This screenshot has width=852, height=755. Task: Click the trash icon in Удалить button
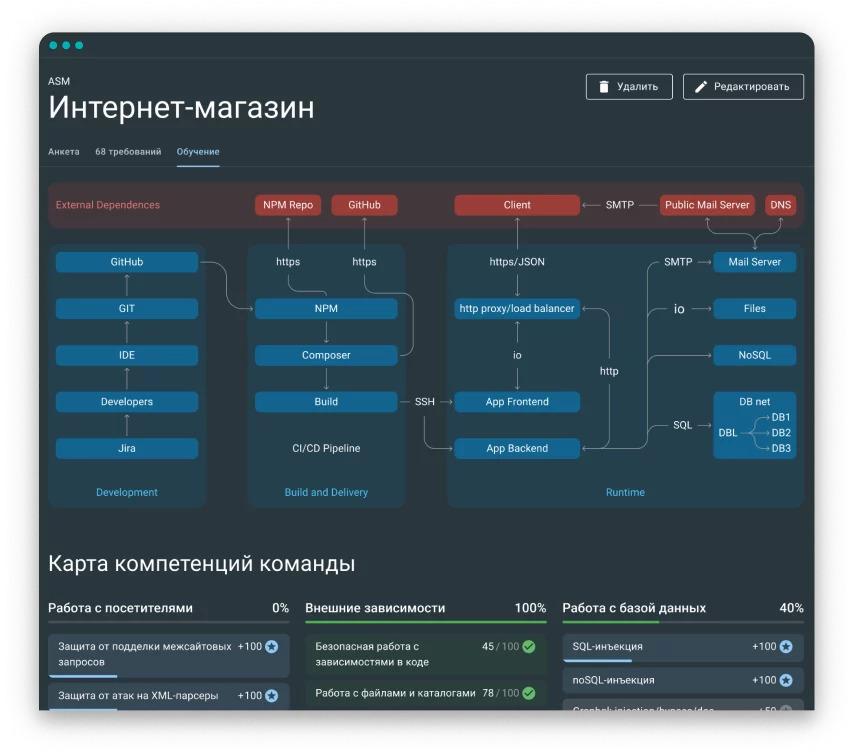(604, 86)
